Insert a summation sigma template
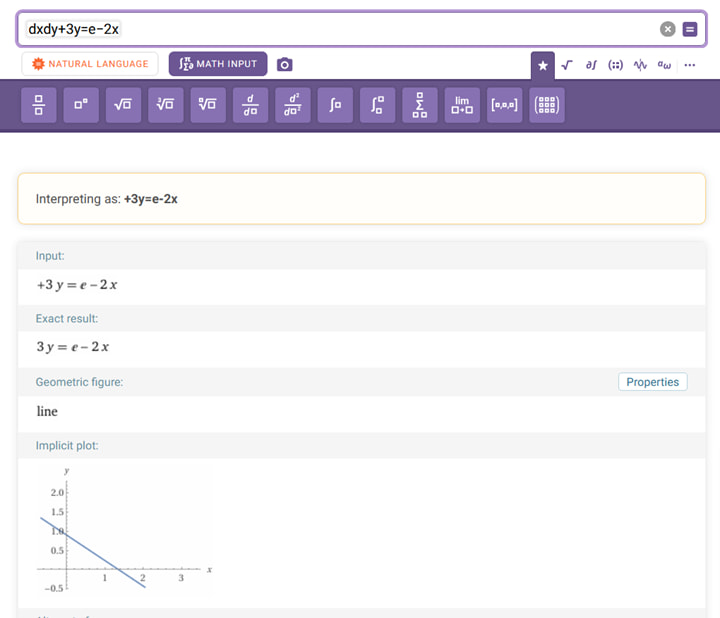 420,105
